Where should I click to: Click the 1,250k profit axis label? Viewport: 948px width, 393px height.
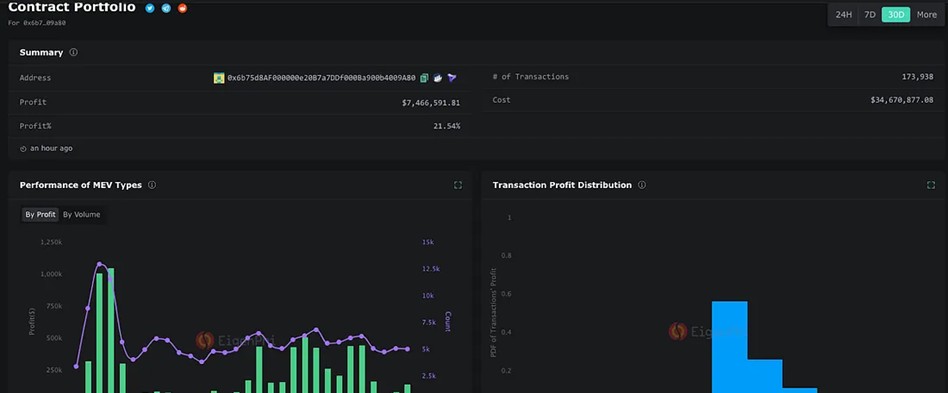[x=51, y=242]
